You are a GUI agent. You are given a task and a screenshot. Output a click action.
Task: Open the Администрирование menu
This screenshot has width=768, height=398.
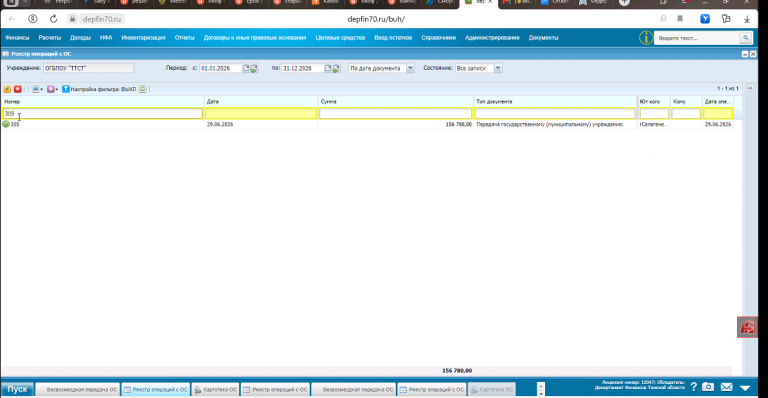point(492,38)
